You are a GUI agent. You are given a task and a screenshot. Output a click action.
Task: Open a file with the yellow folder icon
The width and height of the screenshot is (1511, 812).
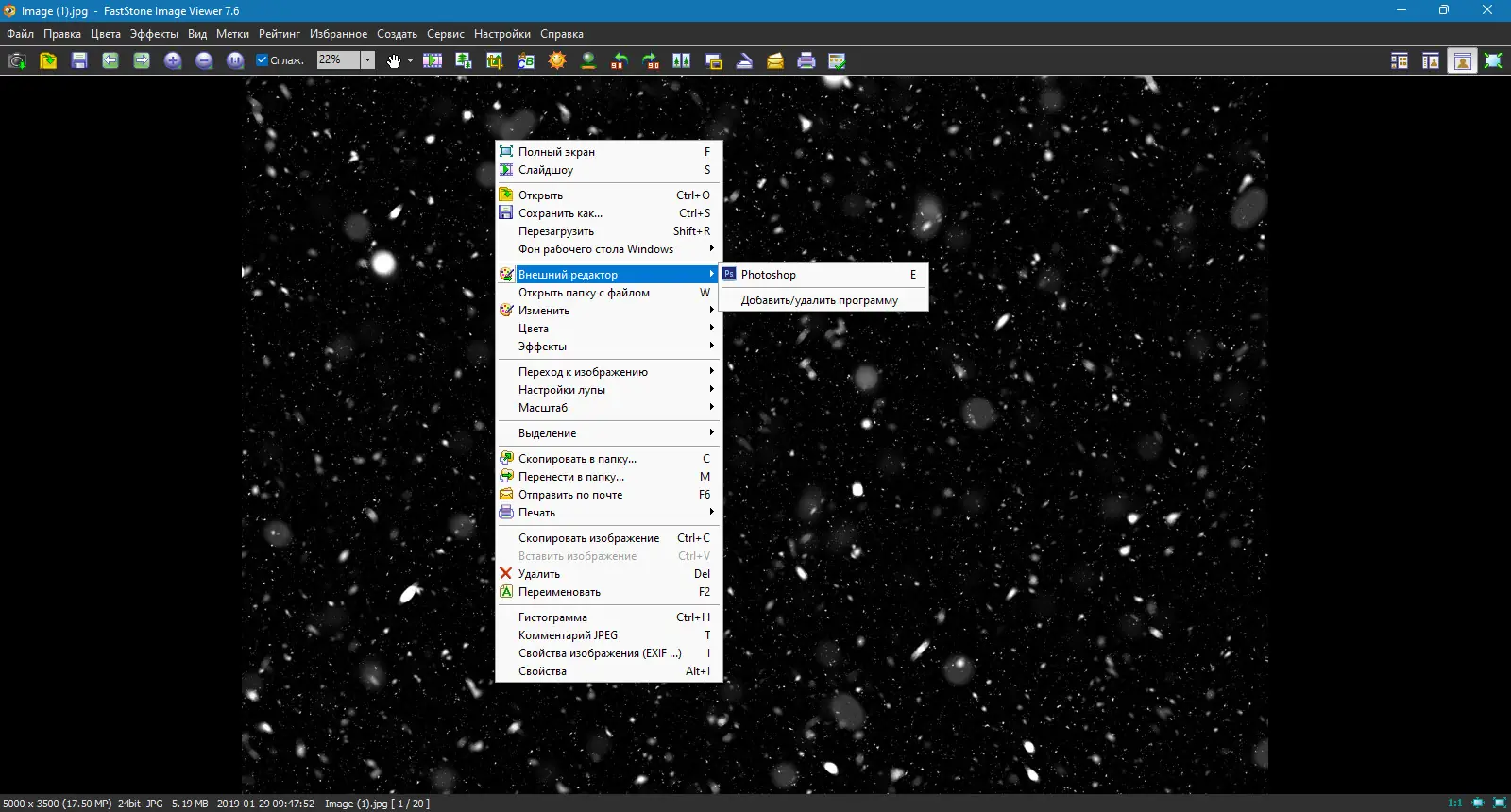point(48,60)
